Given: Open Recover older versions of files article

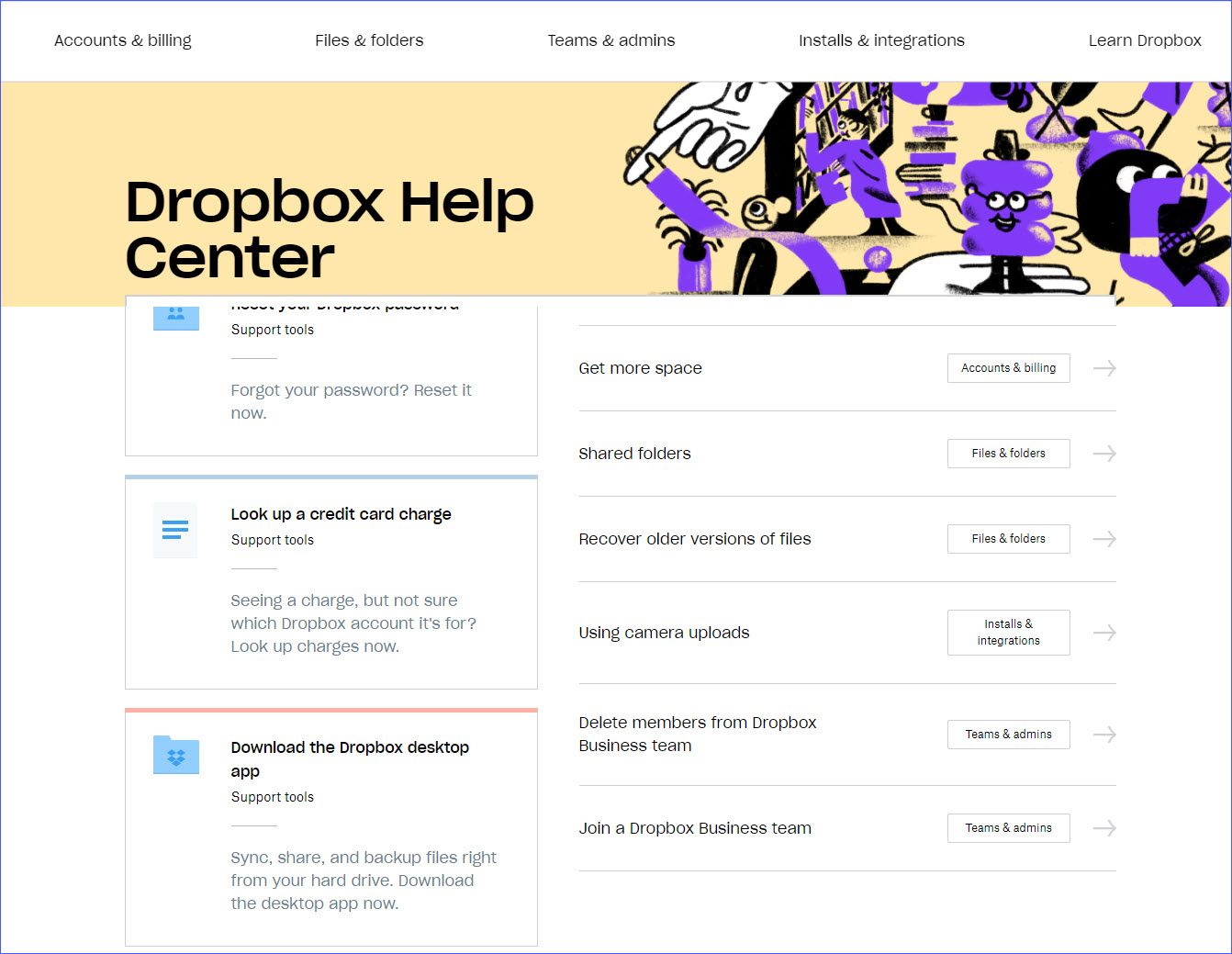Looking at the screenshot, I should (x=695, y=539).
